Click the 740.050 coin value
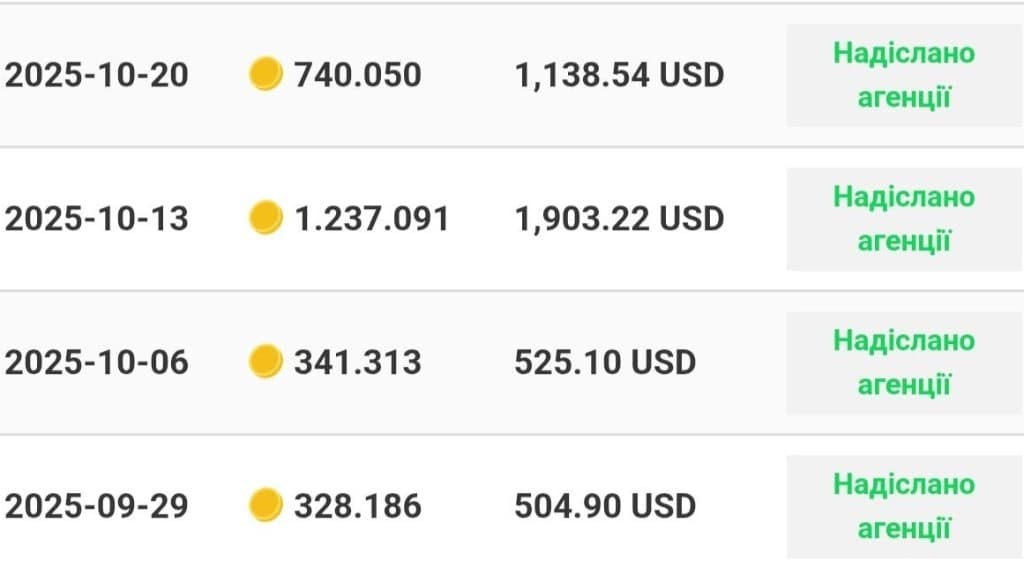Image resolution: width=1024 pixels, height=575 pixels. pos(358,75)
